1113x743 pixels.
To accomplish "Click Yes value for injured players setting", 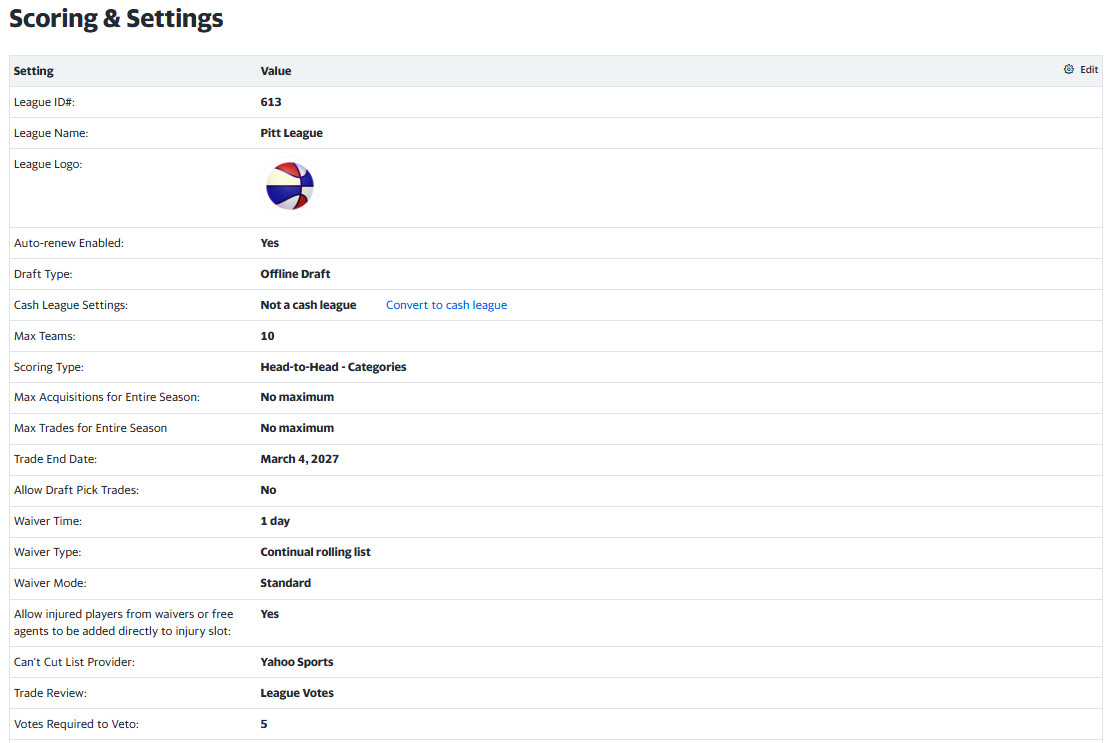I will click(269, 615).
